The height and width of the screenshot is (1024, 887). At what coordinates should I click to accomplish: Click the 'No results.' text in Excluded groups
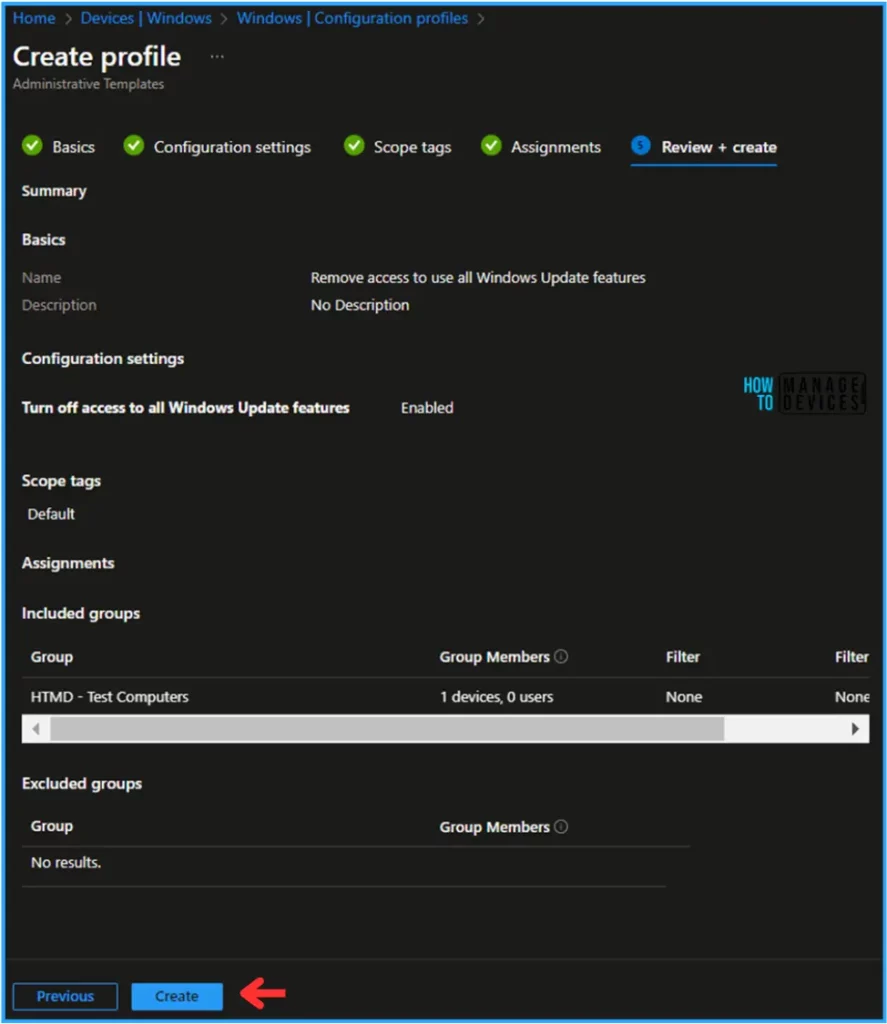tap(66, 863)
